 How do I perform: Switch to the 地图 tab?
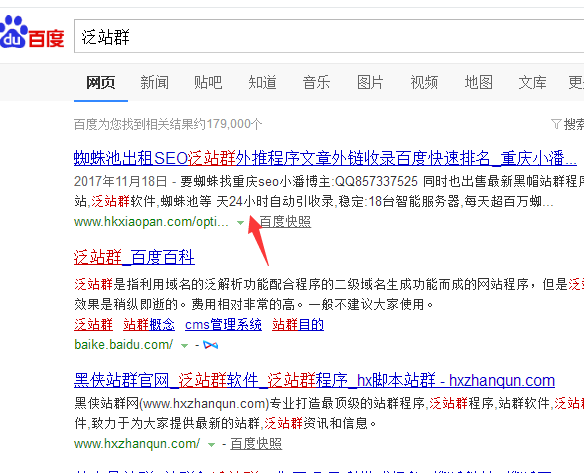click(479, 82)
